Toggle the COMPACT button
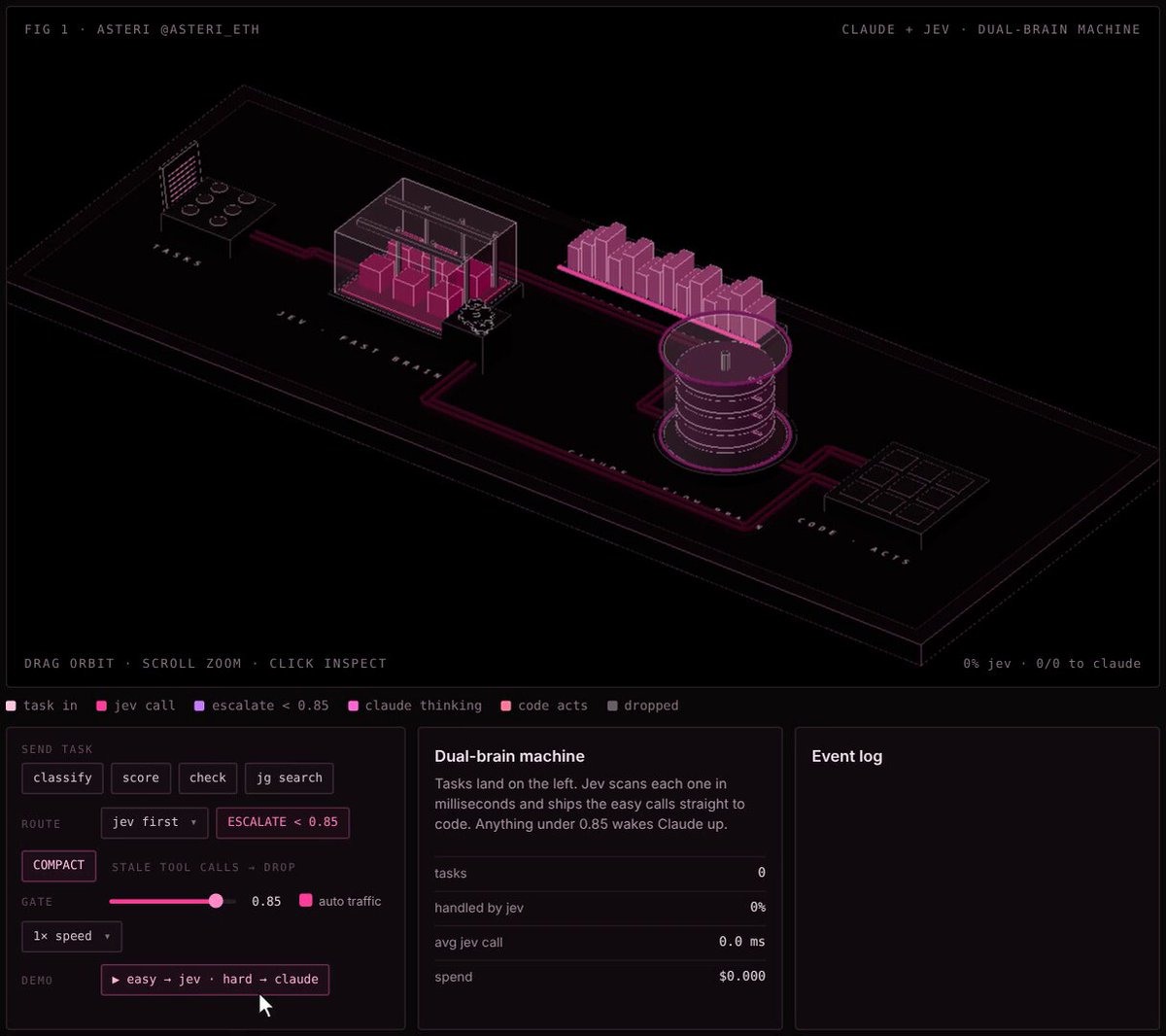This screenshot has width=1166, height=1036. click(x=59, y=865)
